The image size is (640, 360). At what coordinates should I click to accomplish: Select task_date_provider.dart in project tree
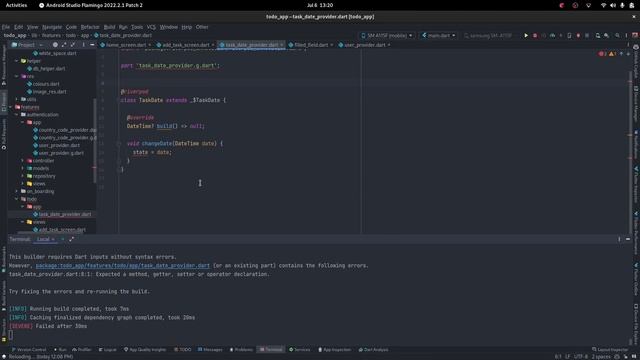[62, 214]
